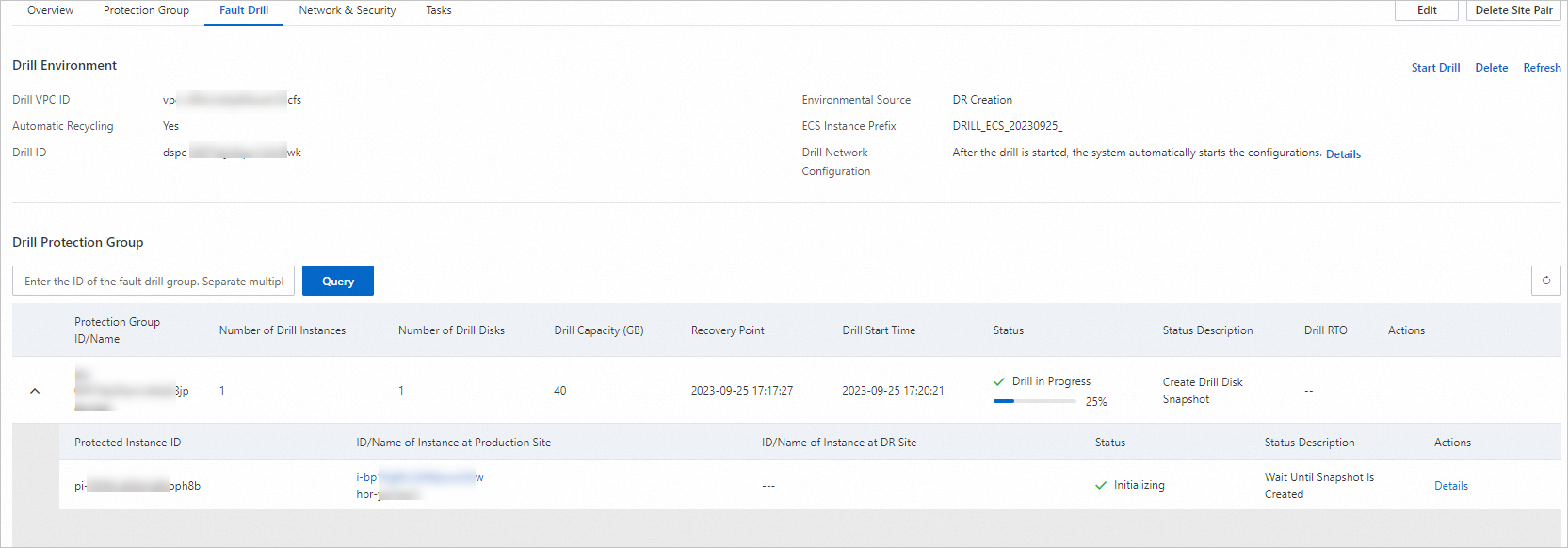This screenshot has width=1568, height=548.
Task: Click the Drill Start Time column header
Action: [879, 330]
